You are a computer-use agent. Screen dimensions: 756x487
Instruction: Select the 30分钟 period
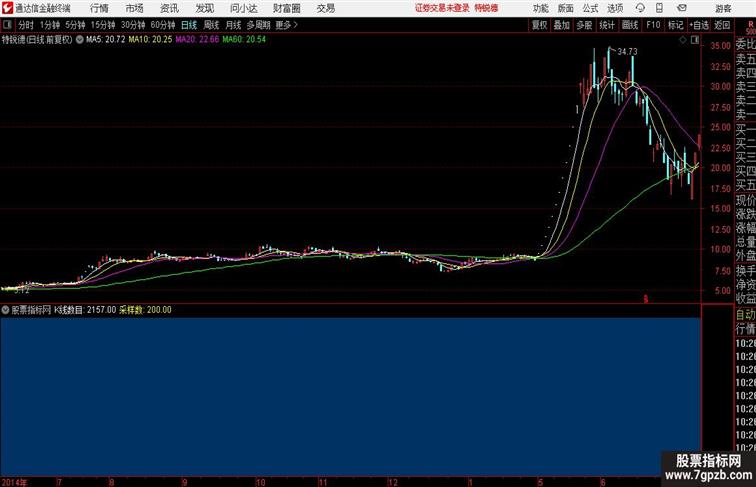click(x=133, y=25)
